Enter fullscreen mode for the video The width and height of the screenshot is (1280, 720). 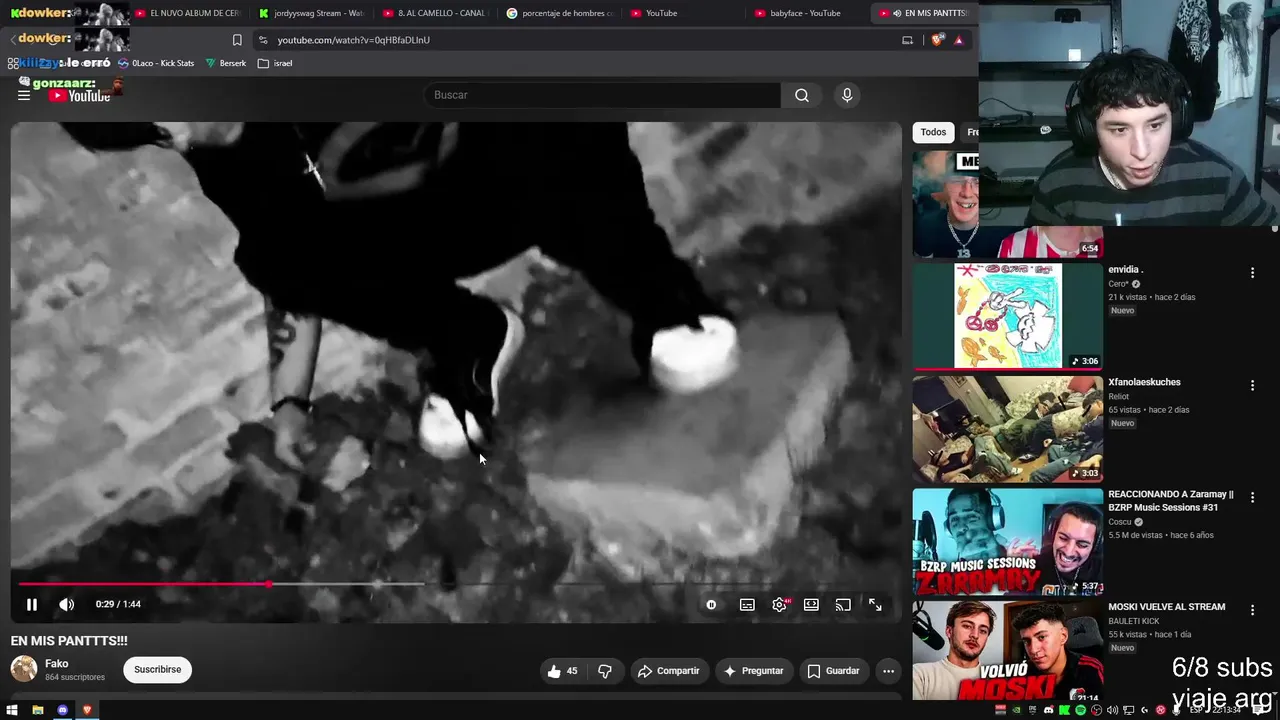point(875,604)
